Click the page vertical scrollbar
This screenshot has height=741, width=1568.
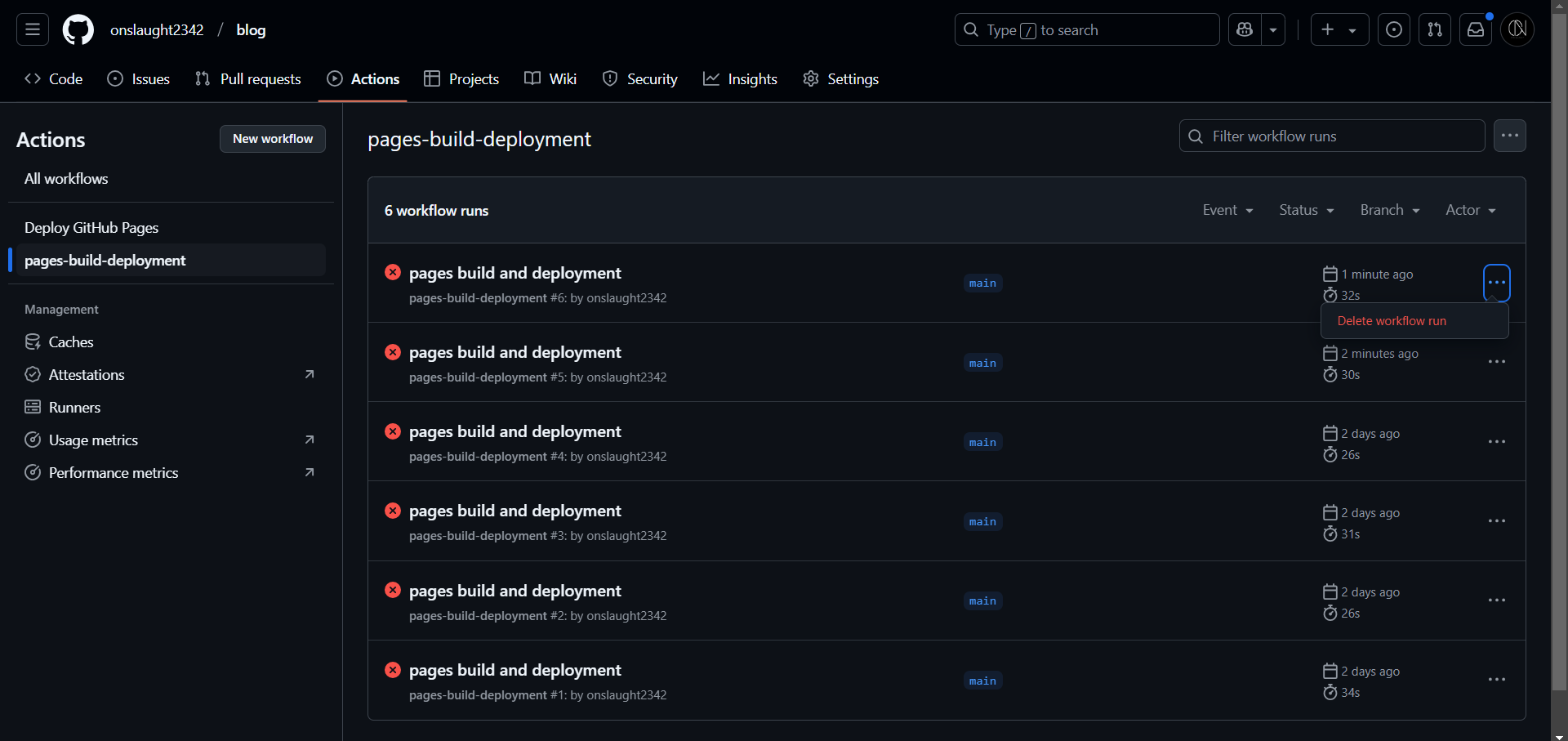click(1559, 351)
